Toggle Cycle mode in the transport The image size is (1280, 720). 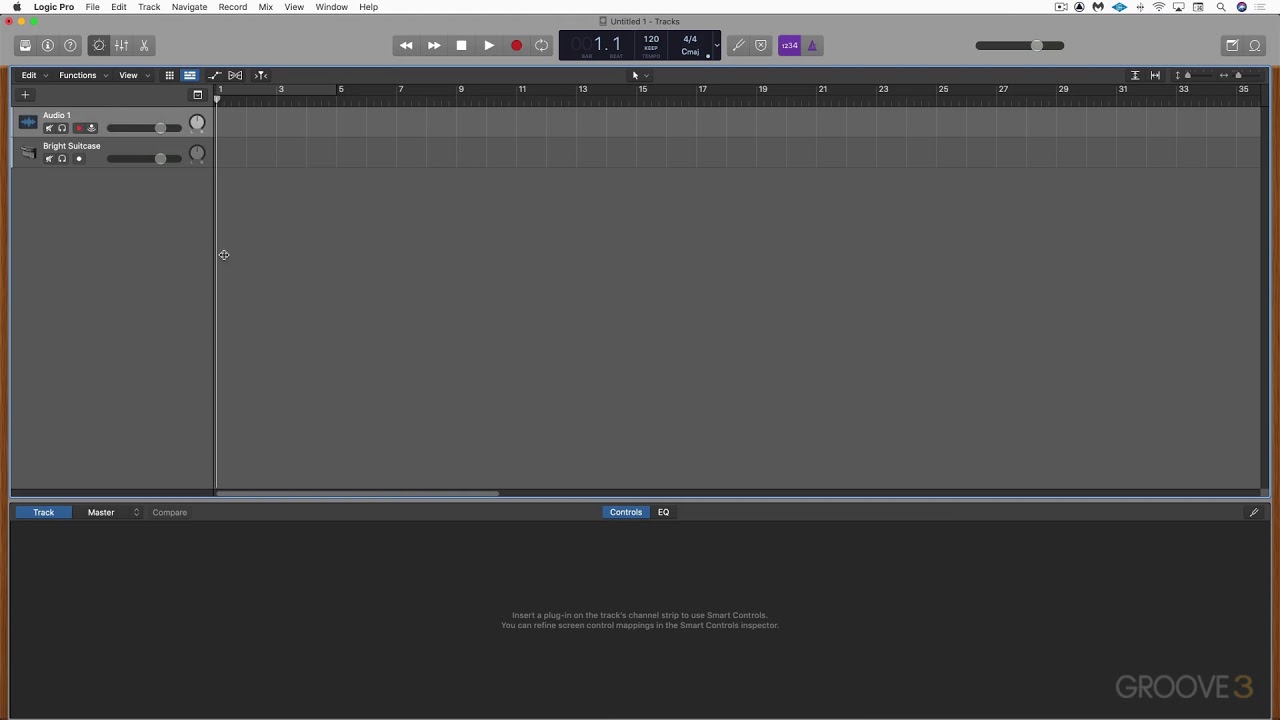pos(542,45)
